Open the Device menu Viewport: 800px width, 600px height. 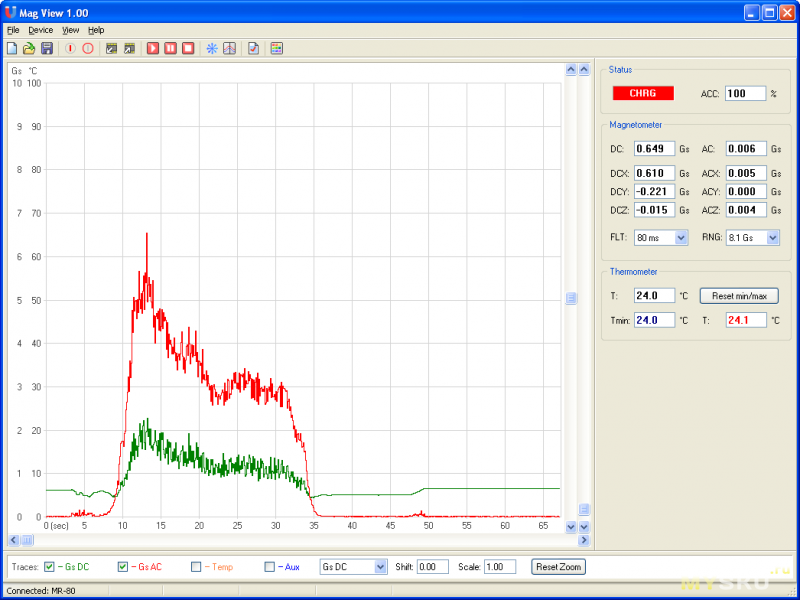40,30
